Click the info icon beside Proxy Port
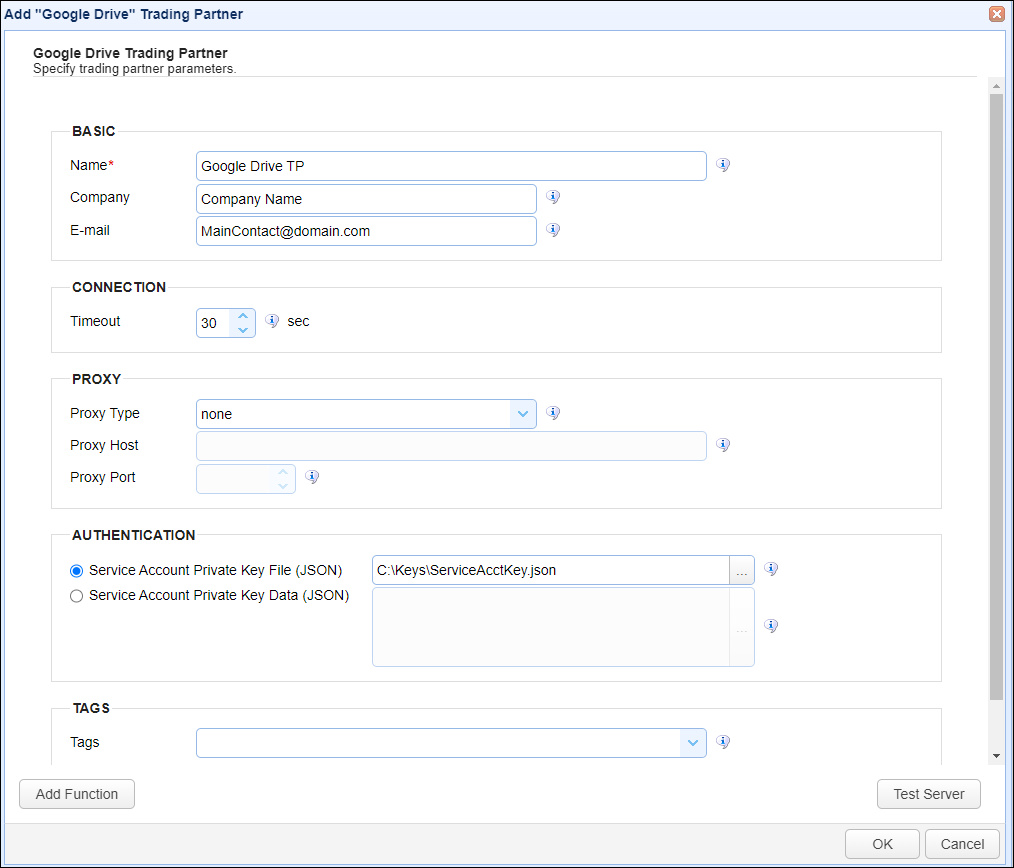Screen dimensions: 1014x868 tap(312, 477)
